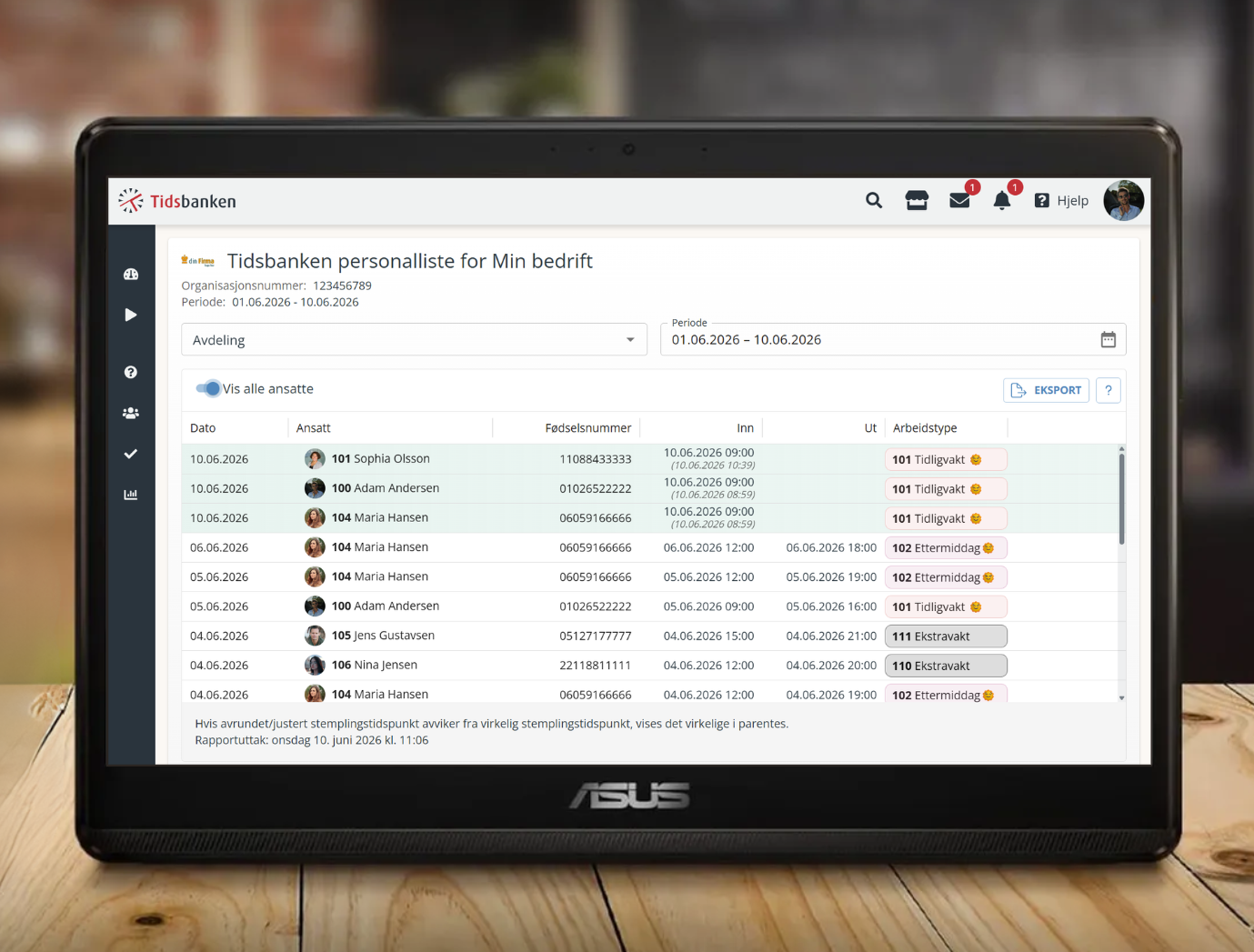Click the actual stamp time (10.06.2026 10:39)
The width and height of the screenshot is (1254, 952).
(713, 466)
